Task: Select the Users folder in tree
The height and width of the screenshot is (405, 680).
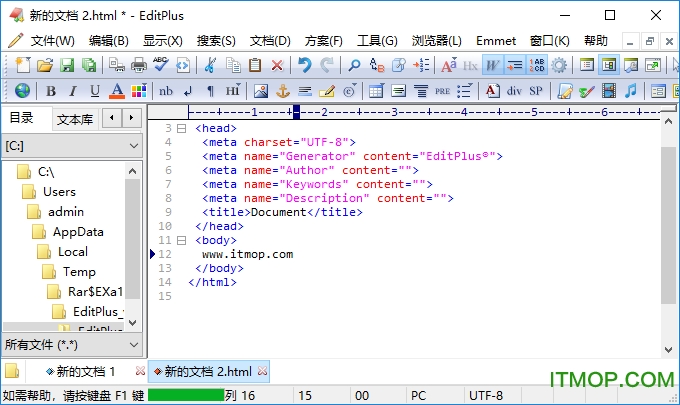Action: click(59, 192)
